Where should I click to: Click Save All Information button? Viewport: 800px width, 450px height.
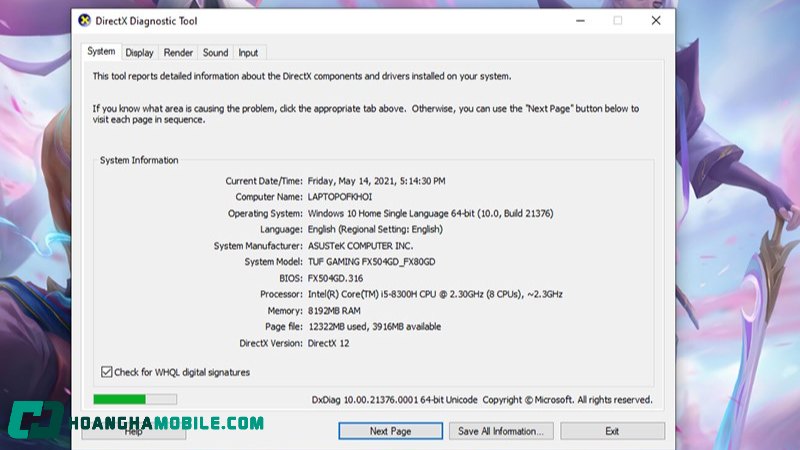point(501,431)
